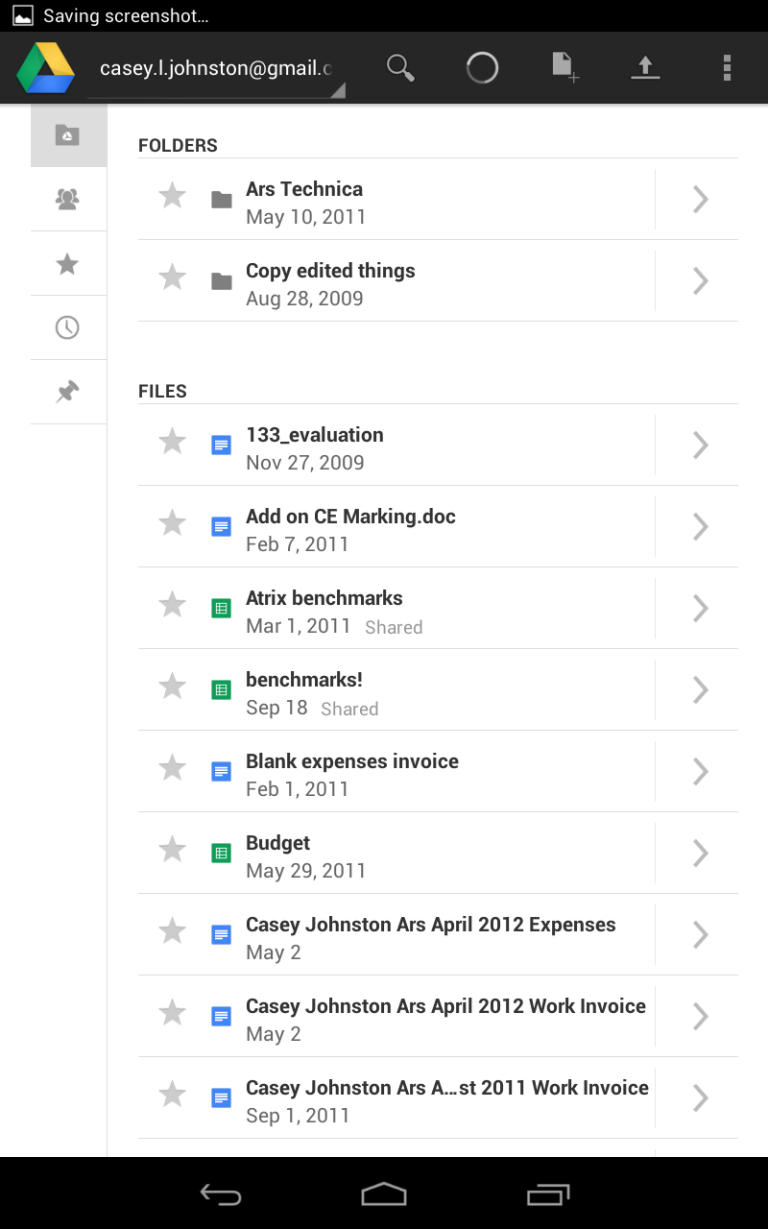Tap the sync refresh icon
The image size is (768, 1229).
(x=482, y=67)
